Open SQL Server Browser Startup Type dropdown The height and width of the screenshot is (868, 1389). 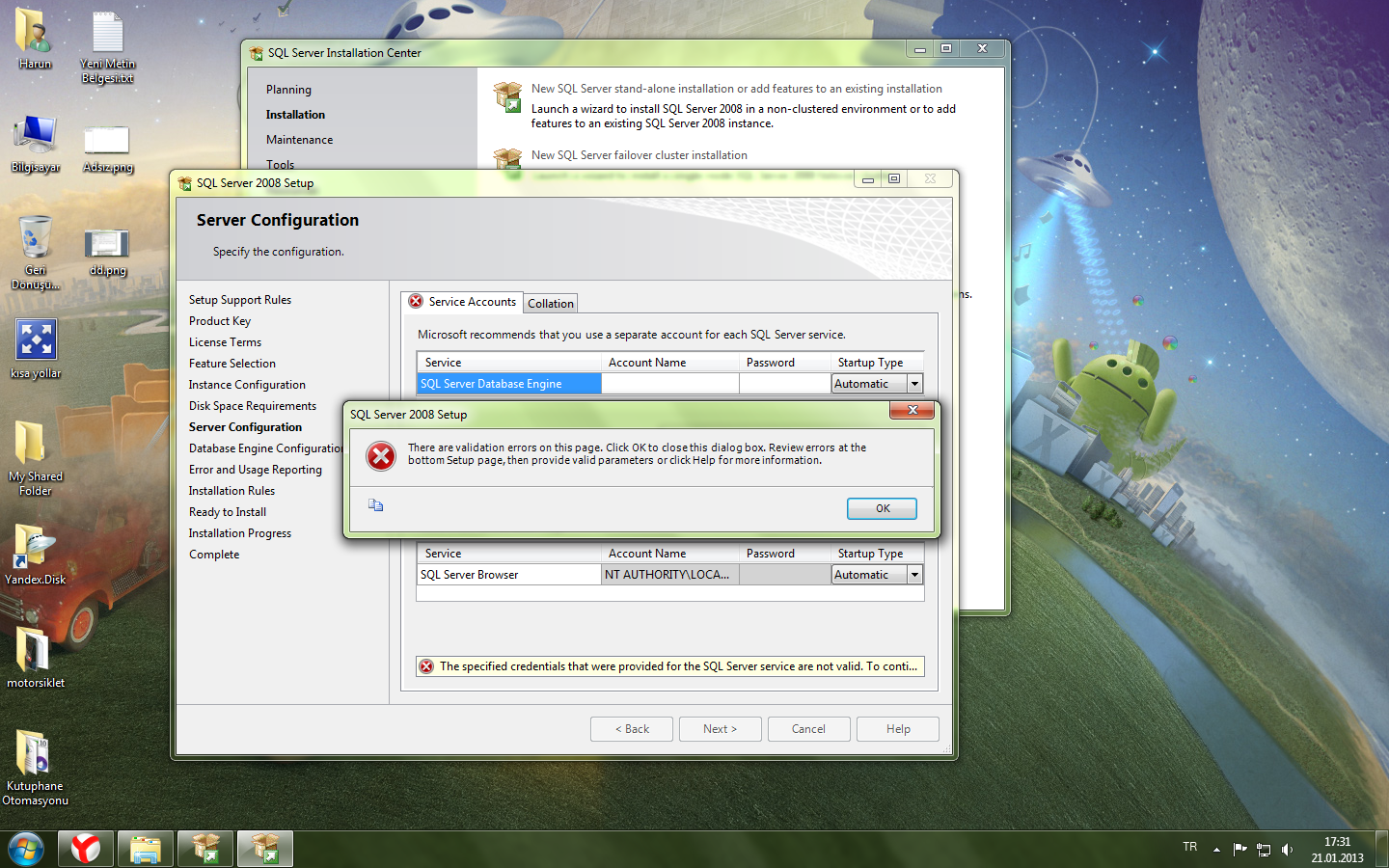(x=914, y=575)
